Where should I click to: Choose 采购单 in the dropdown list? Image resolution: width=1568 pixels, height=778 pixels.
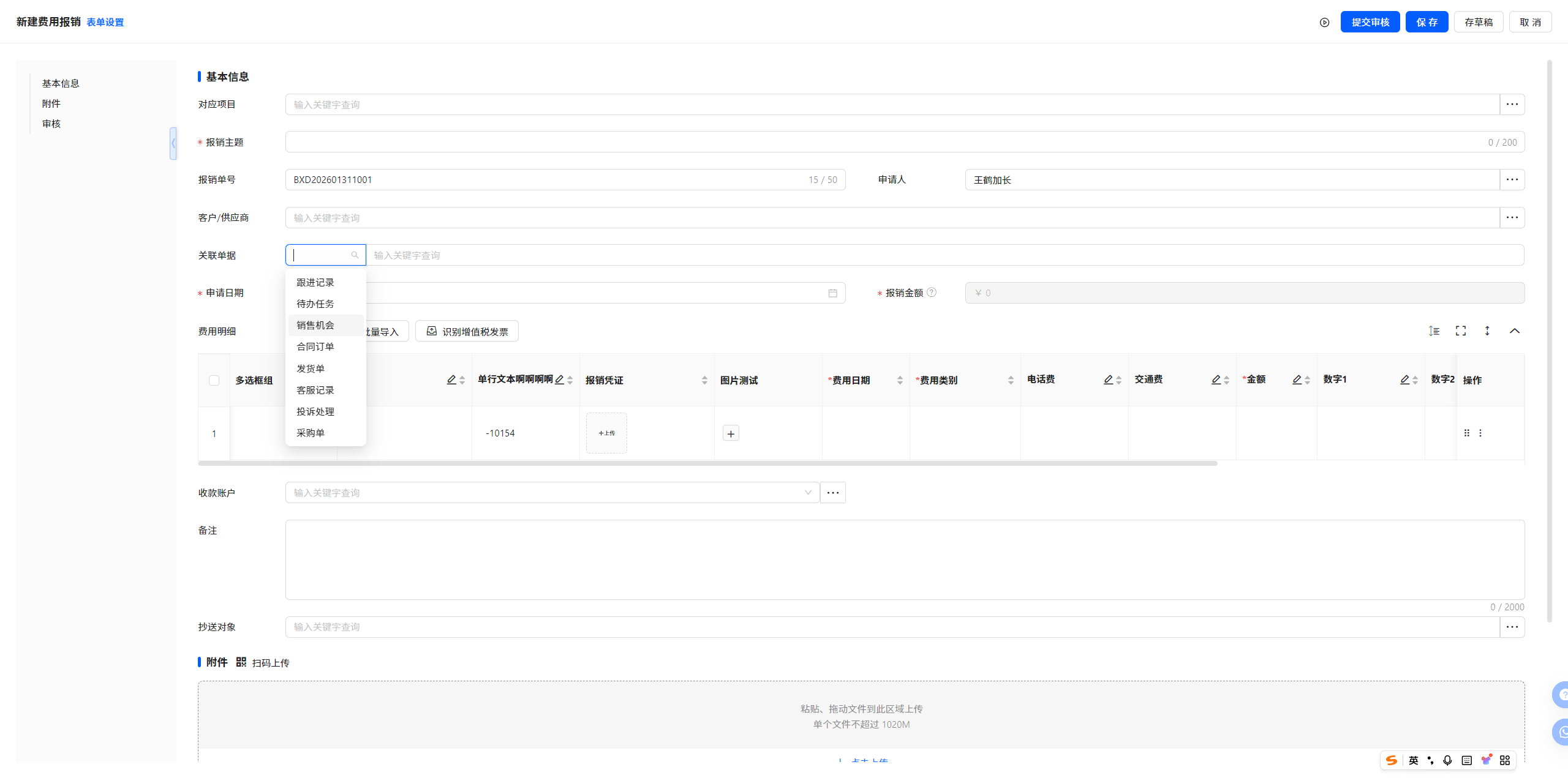311,433
